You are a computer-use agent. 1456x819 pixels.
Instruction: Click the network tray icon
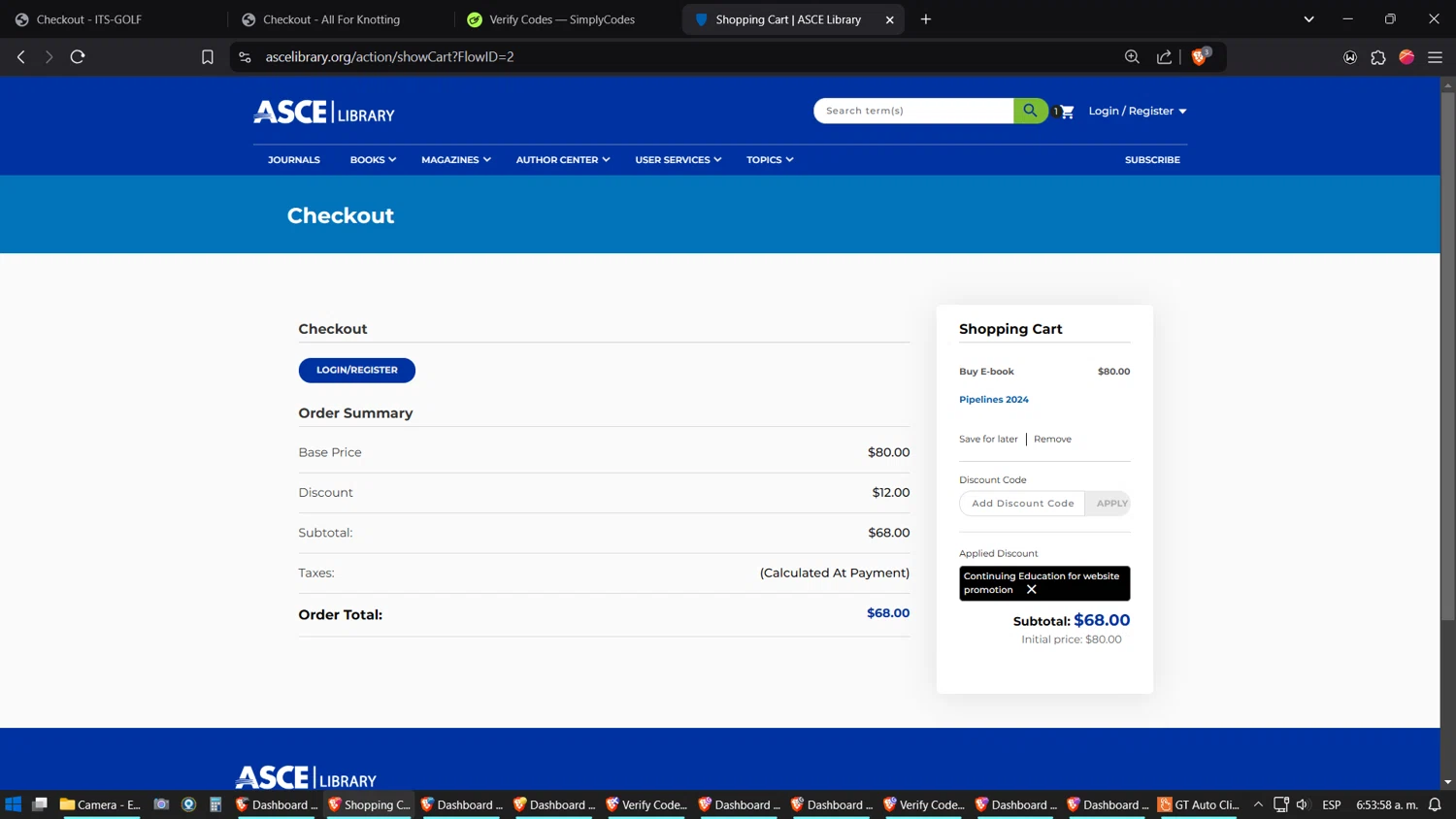click(x=1280, y=804)
